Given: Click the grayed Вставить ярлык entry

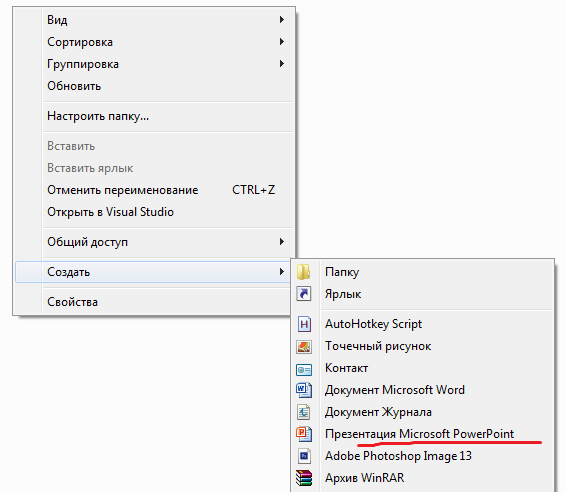Looking at the screenshot, I should (x=154, y=168).
